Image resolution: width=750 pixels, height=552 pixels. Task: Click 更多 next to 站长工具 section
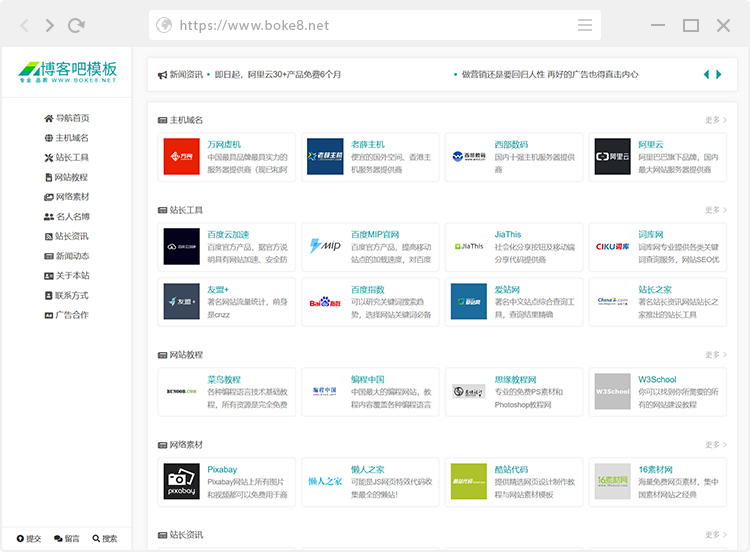[x=716, y=210]
